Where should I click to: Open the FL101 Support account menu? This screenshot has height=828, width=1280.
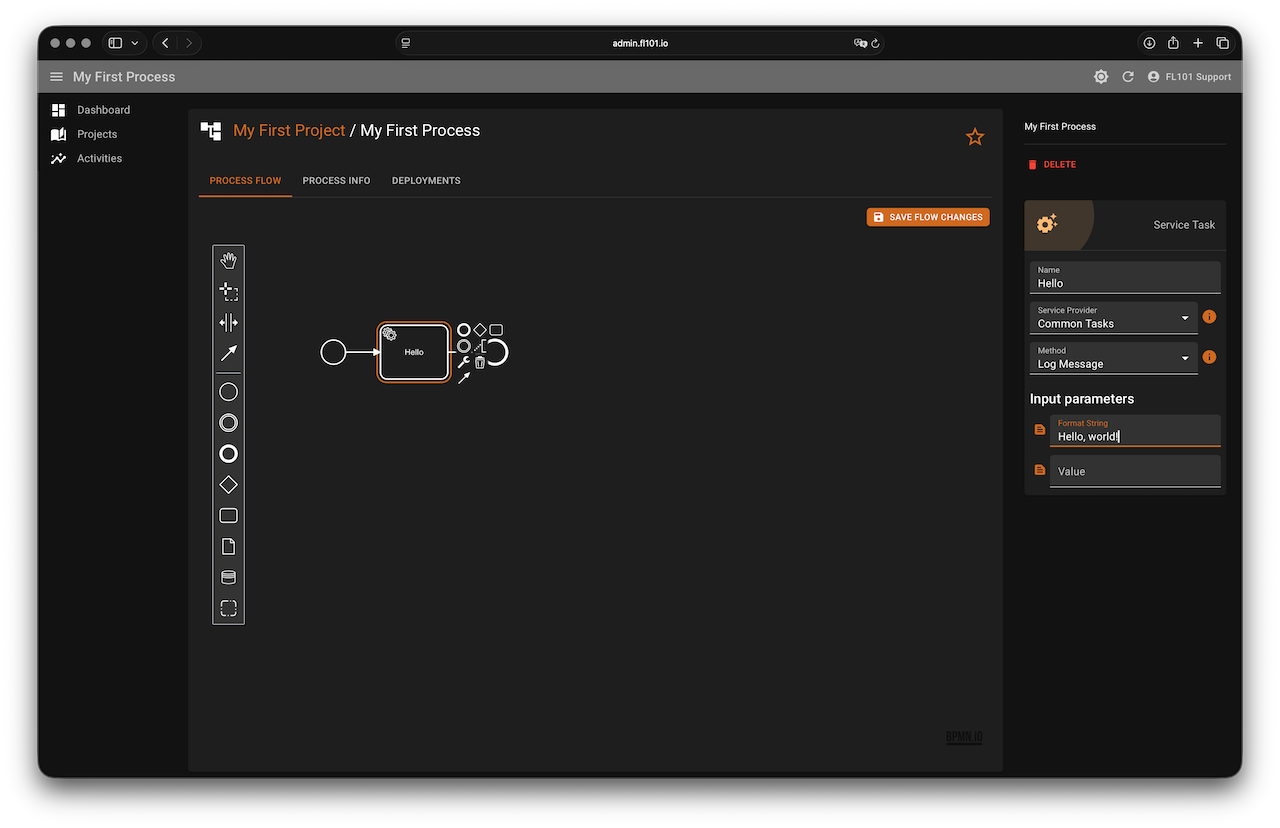pos(1189,77)
